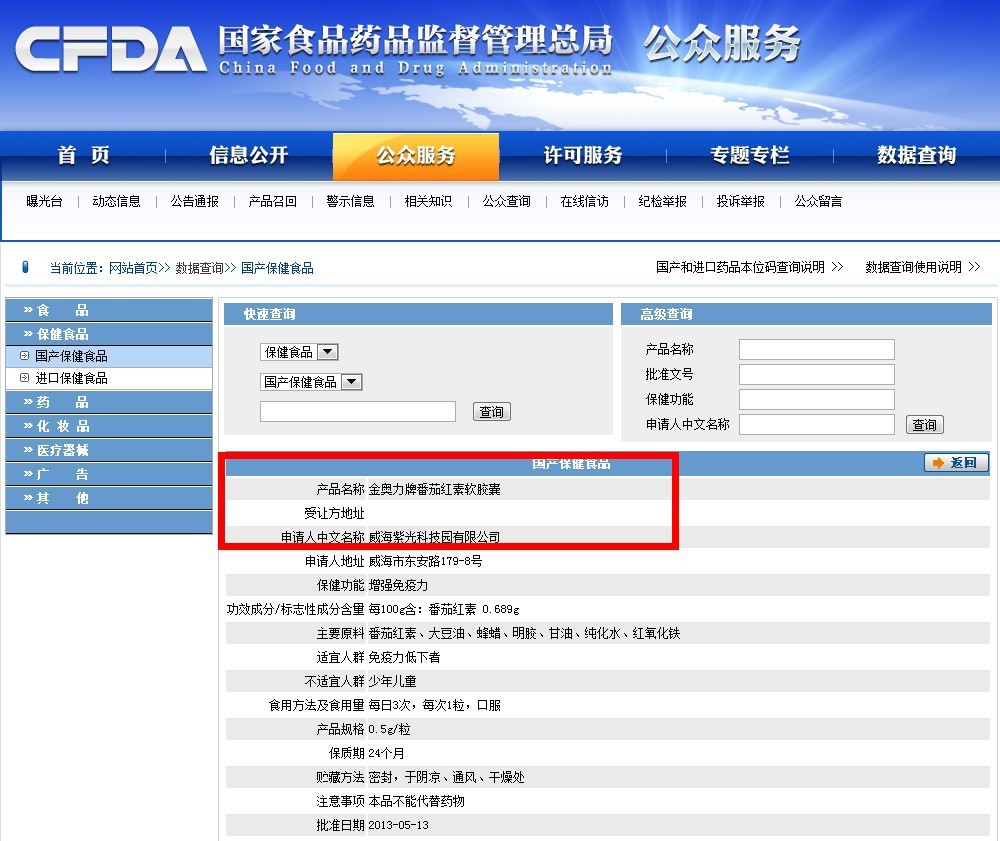Expand the 其他 sidebar section
The image size is (1000, 841).
click(109, 498)
